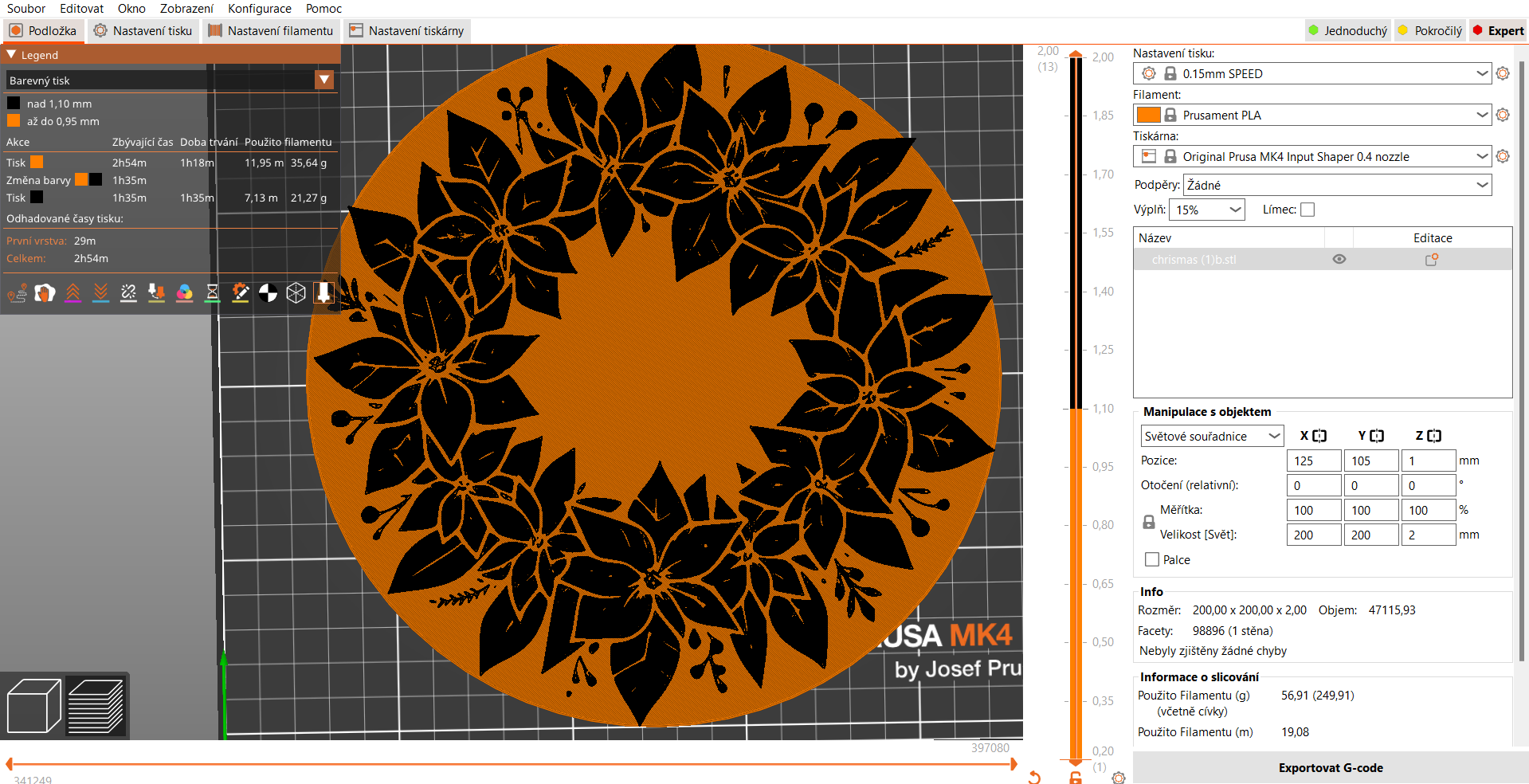Open the Podpěry Žádné dropdown
Viewport: 1529px width, 784px height.
[x=1337, y=185]
